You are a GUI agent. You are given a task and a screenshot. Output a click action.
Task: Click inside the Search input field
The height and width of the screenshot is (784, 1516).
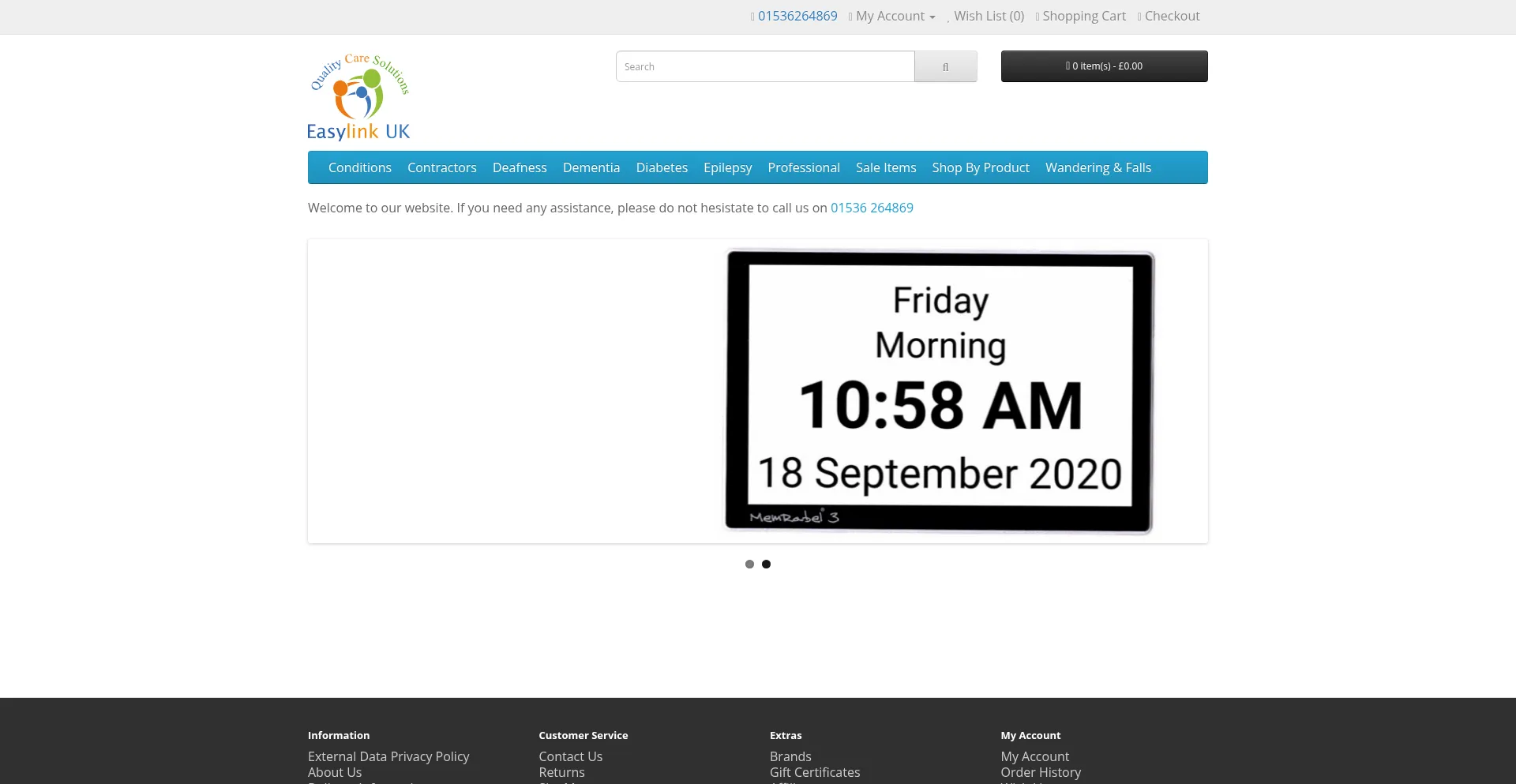point(765,66)
